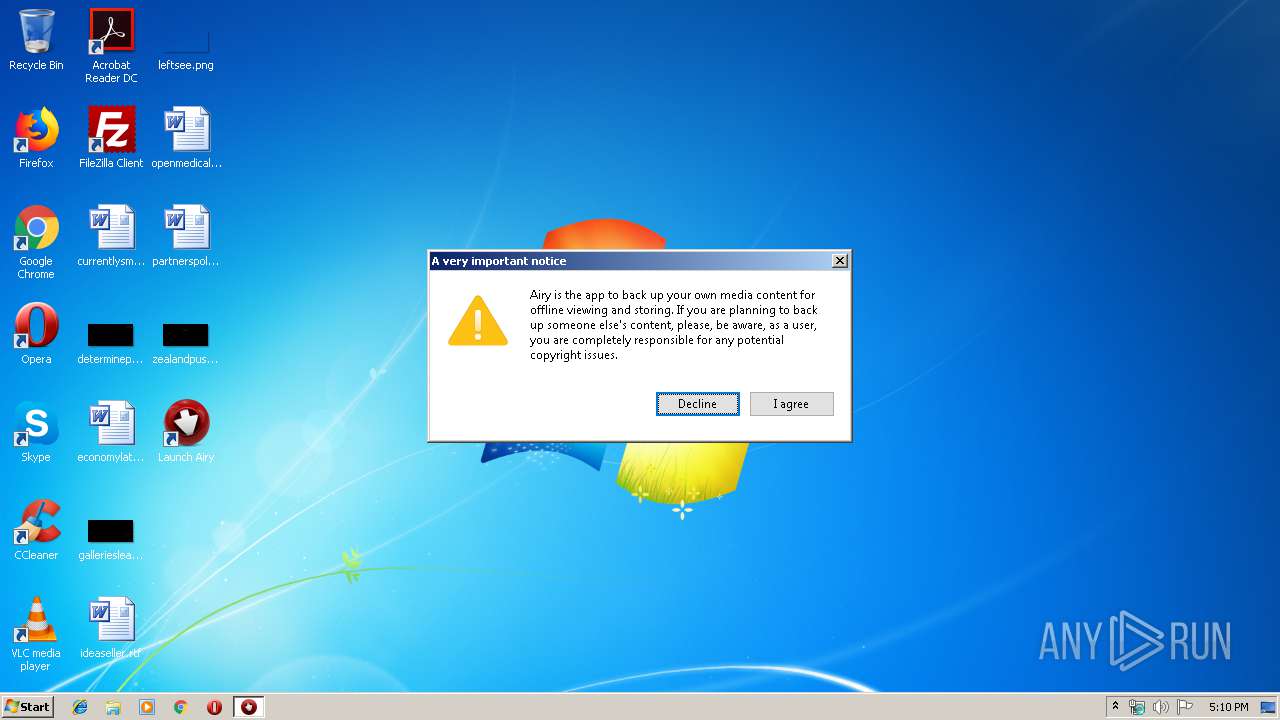Image resolution: width=1280 pixels, height=720 pixels.
Task: Open Windows Explorer from taskbar
Action: (x=113, y=707)
